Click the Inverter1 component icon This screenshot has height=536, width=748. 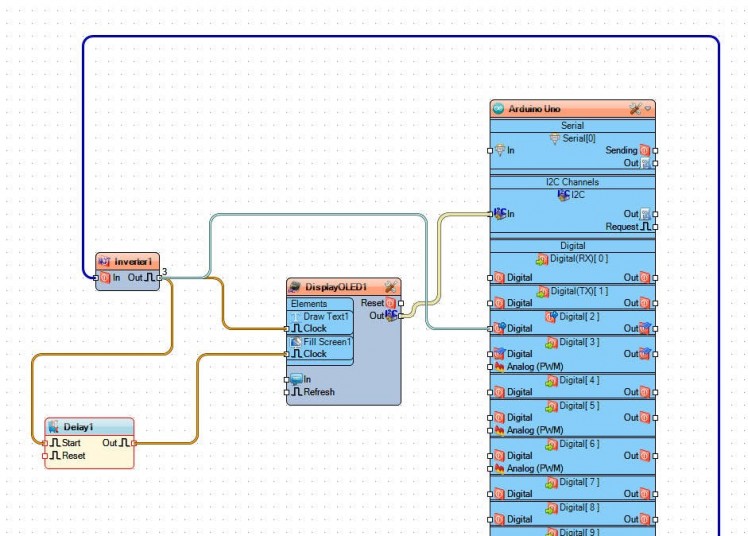(x=105, y=261)
